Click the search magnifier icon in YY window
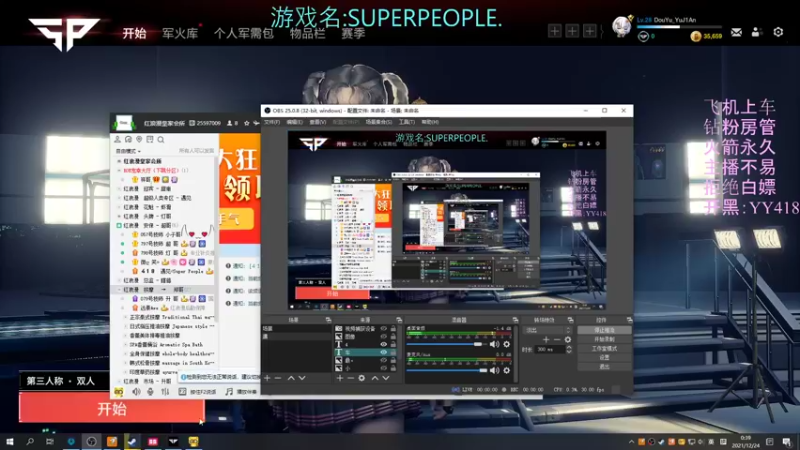This screenshot has height=450, width=800. (x=161, y=139)
